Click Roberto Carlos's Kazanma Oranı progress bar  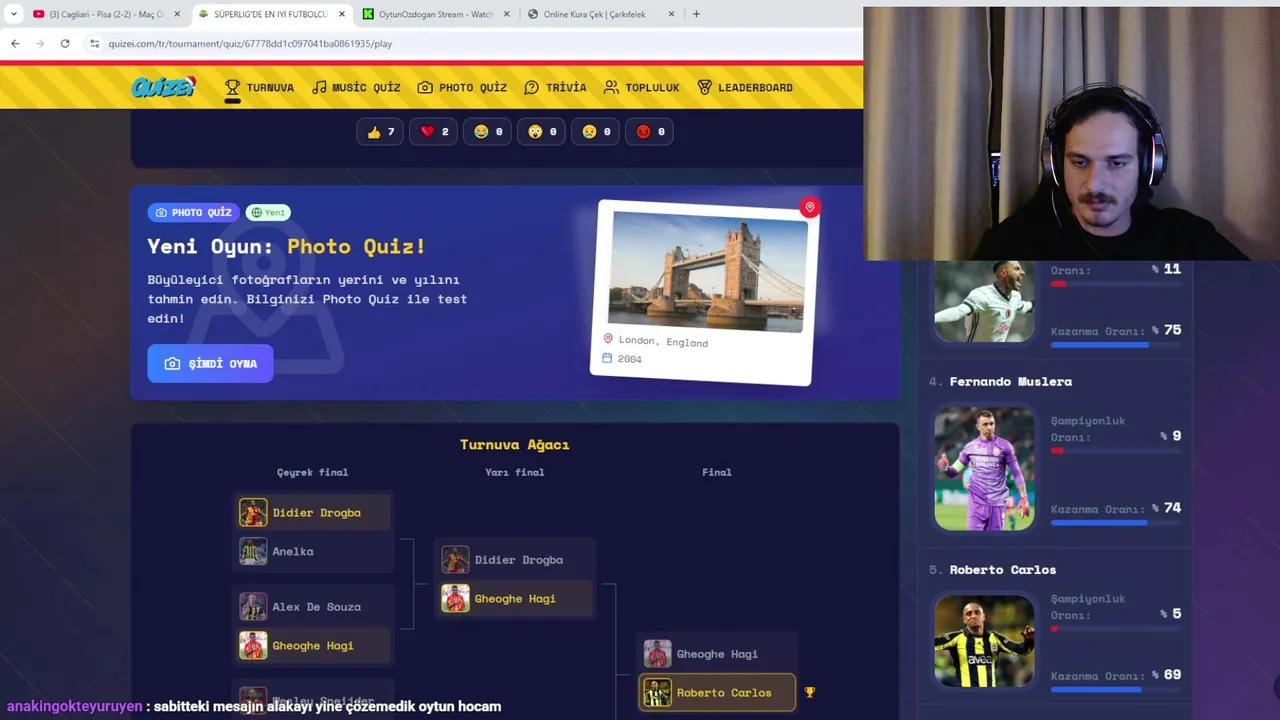coord(1115,689)
